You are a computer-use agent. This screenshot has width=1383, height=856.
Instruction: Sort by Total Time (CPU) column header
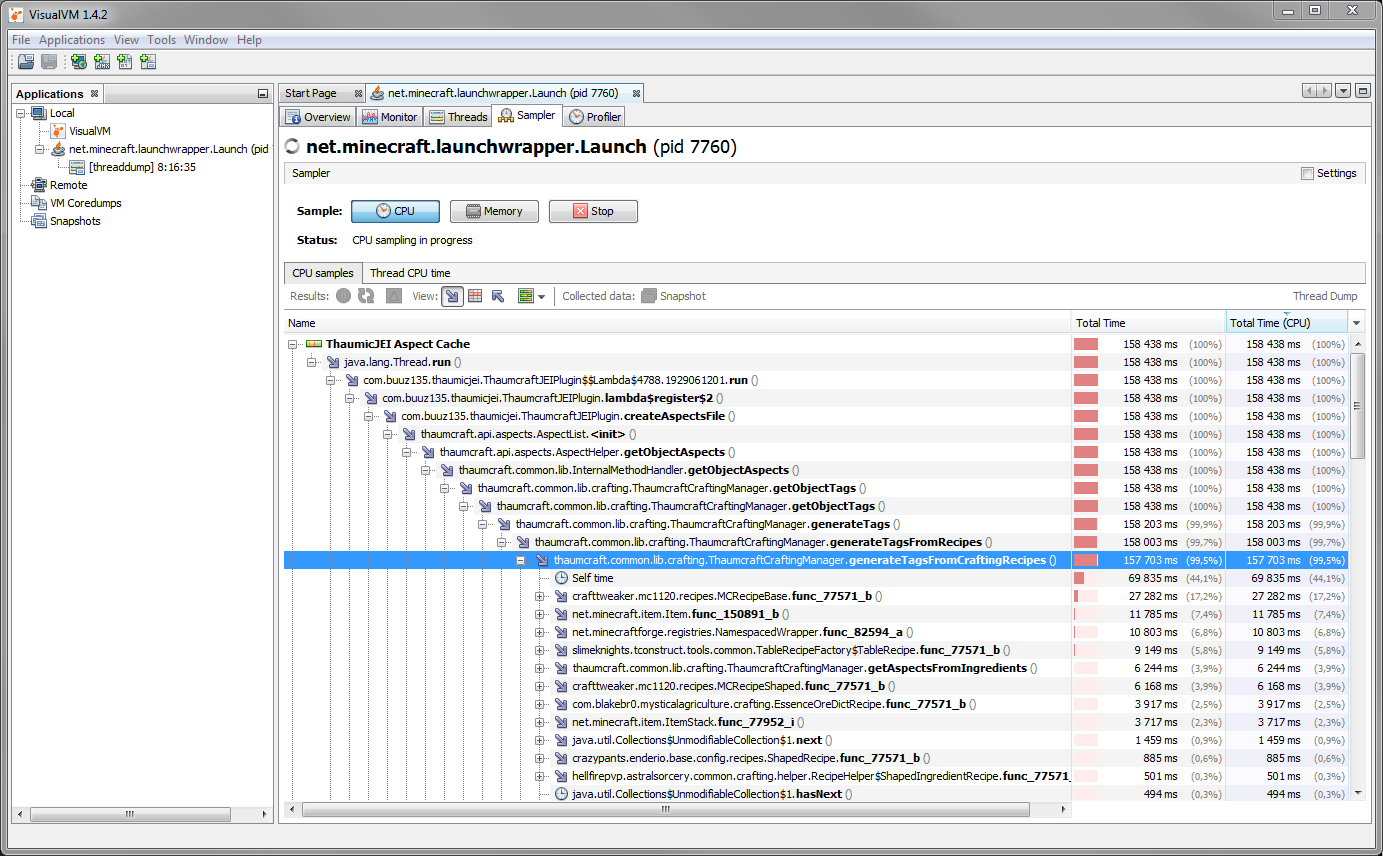point(1287,323)
